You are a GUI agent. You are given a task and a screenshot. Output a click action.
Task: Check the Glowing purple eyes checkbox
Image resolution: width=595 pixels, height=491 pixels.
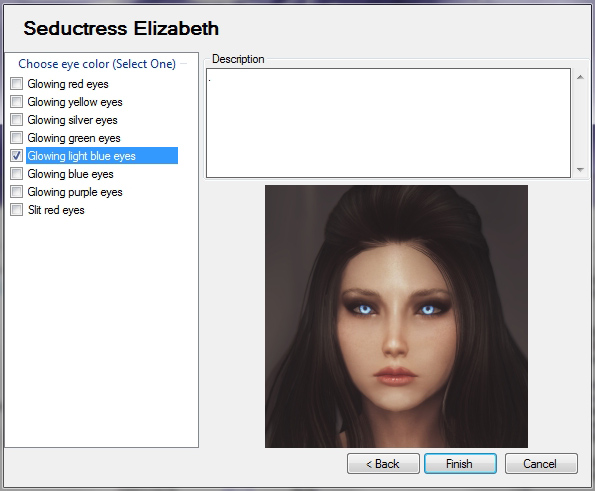(x=16, y=192)
